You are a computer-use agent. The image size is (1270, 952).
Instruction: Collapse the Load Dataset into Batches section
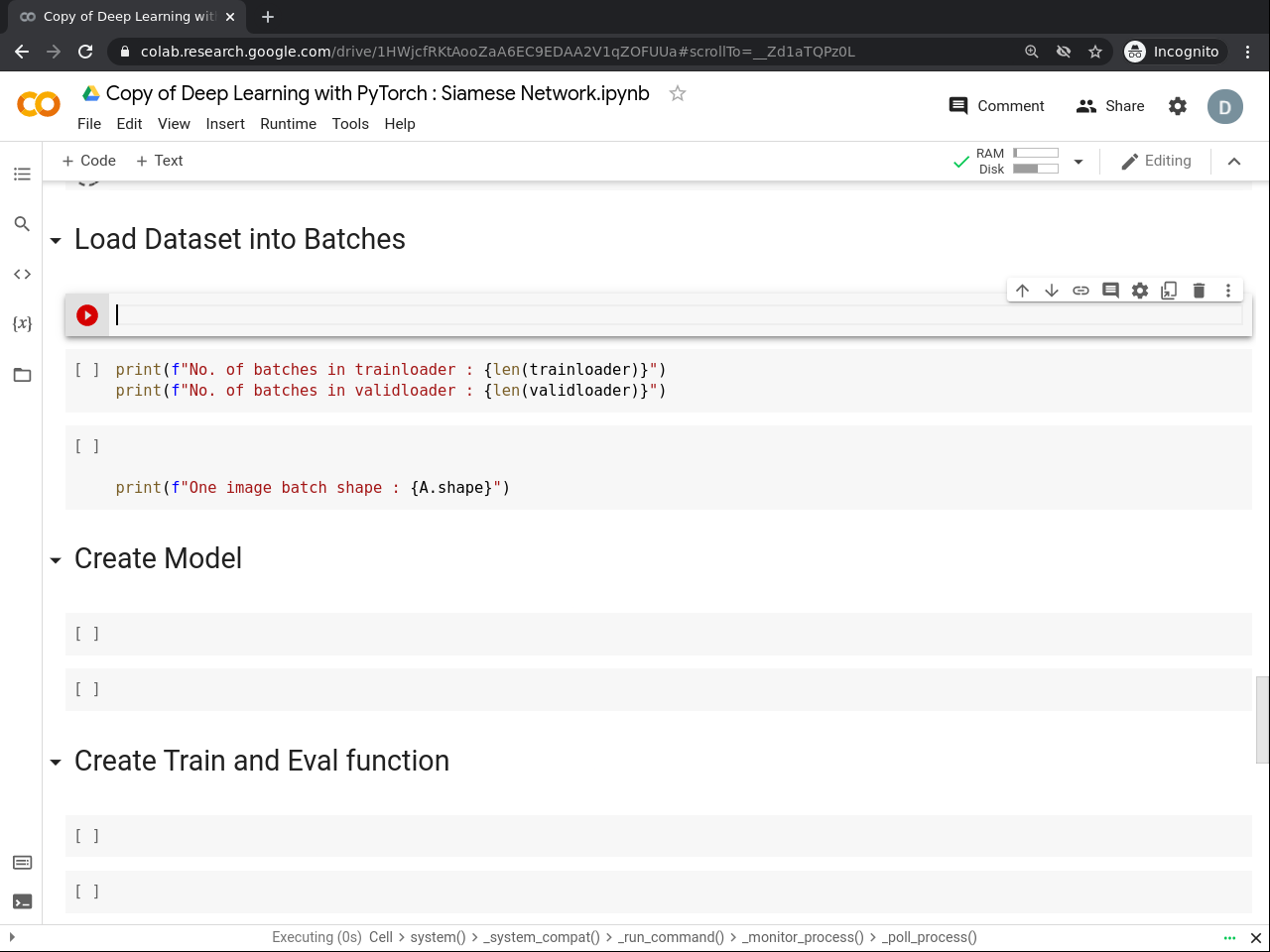click(56, 241)
